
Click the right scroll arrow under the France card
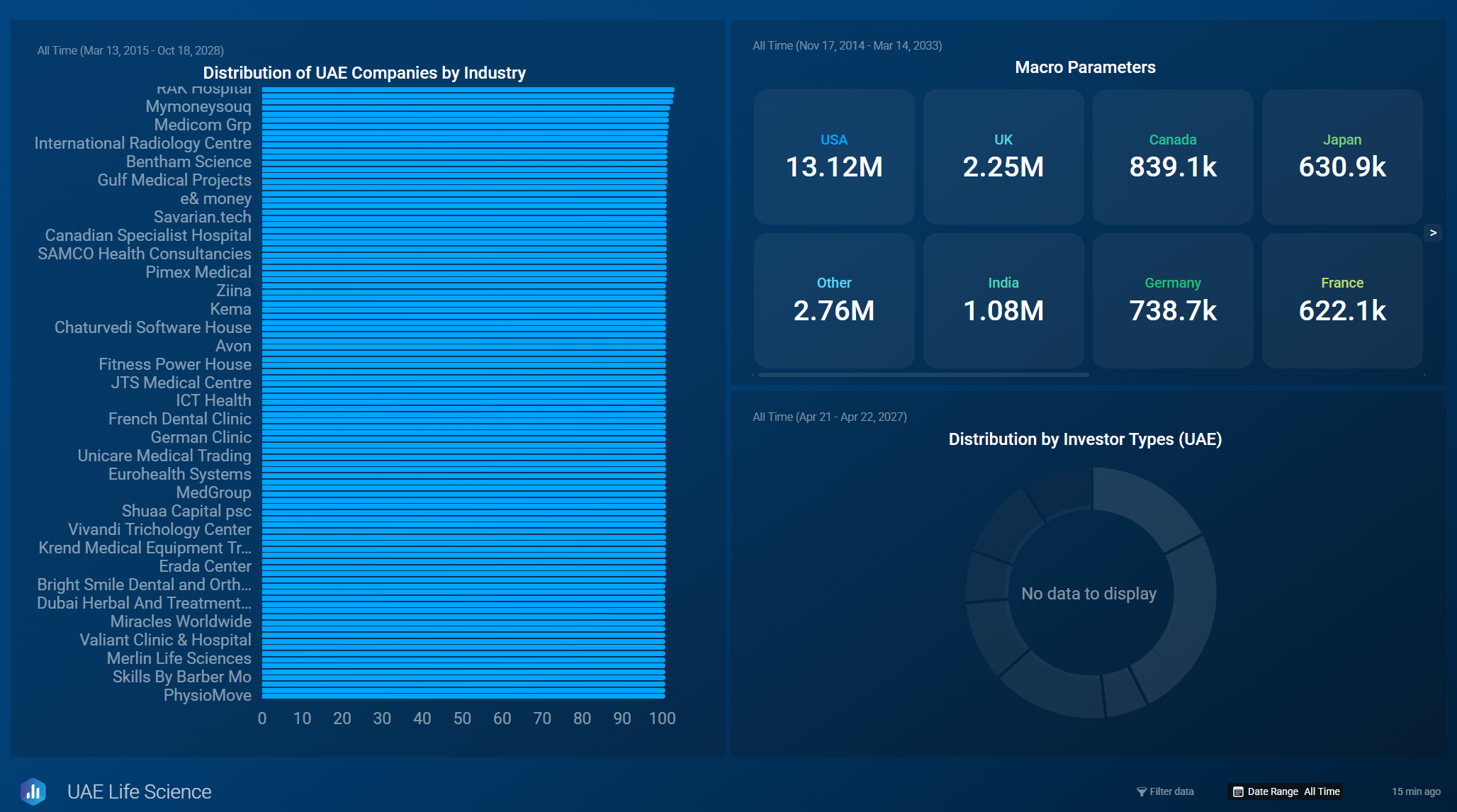(1424, 375)
